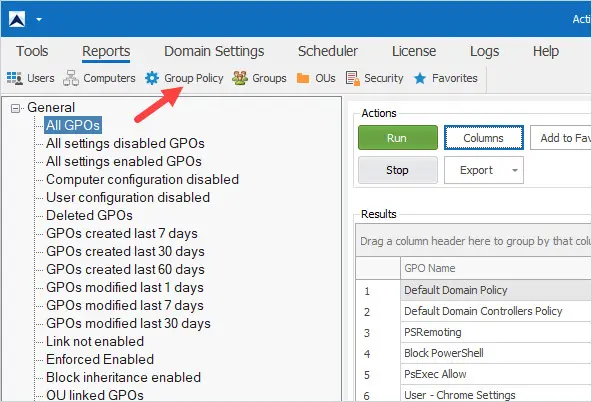Switch to the Domain Settings tab
This screenshot has height=402, width=592.
pyautogui.click(x=214, y=51)
